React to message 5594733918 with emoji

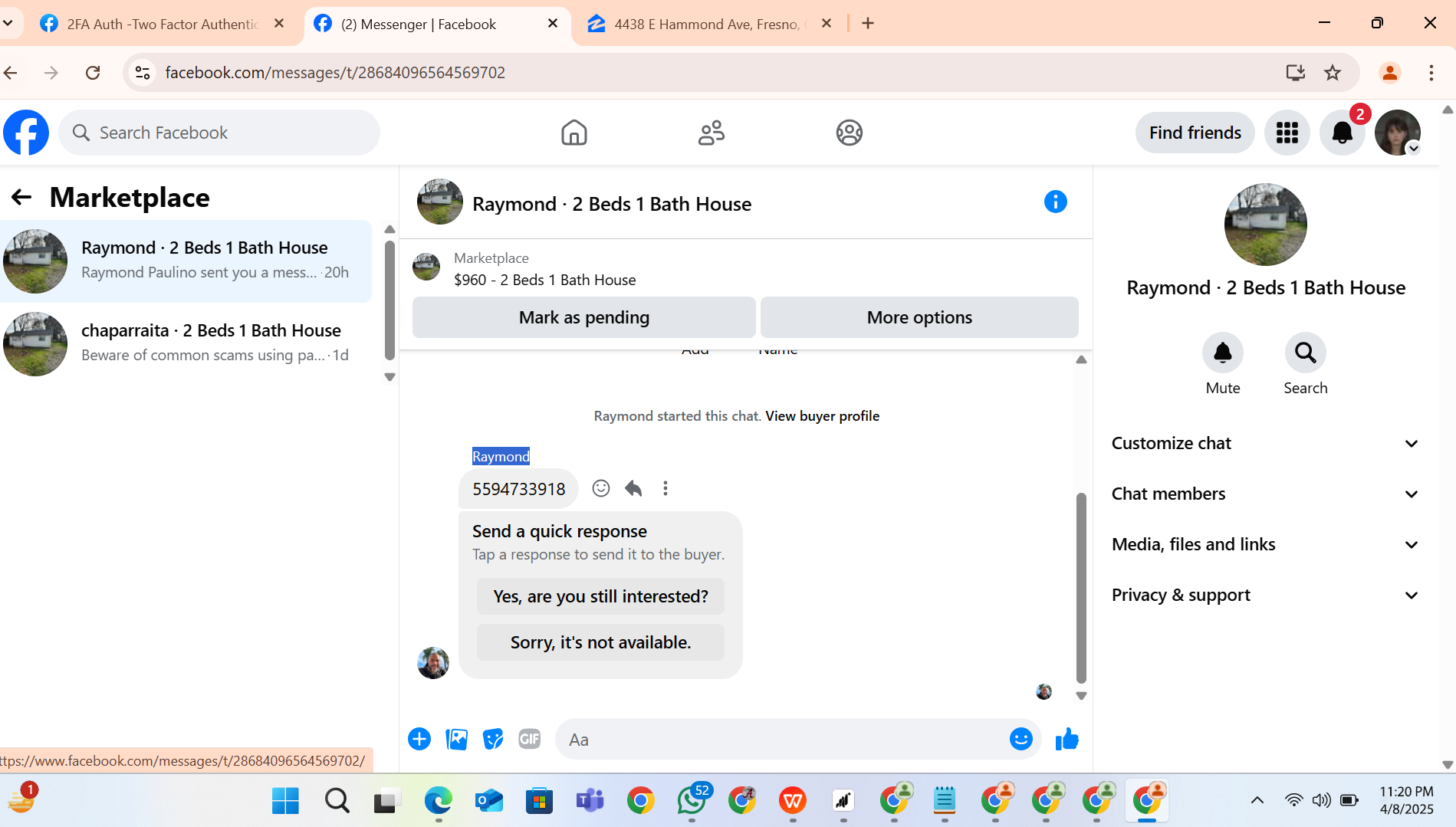pos(601,488)
